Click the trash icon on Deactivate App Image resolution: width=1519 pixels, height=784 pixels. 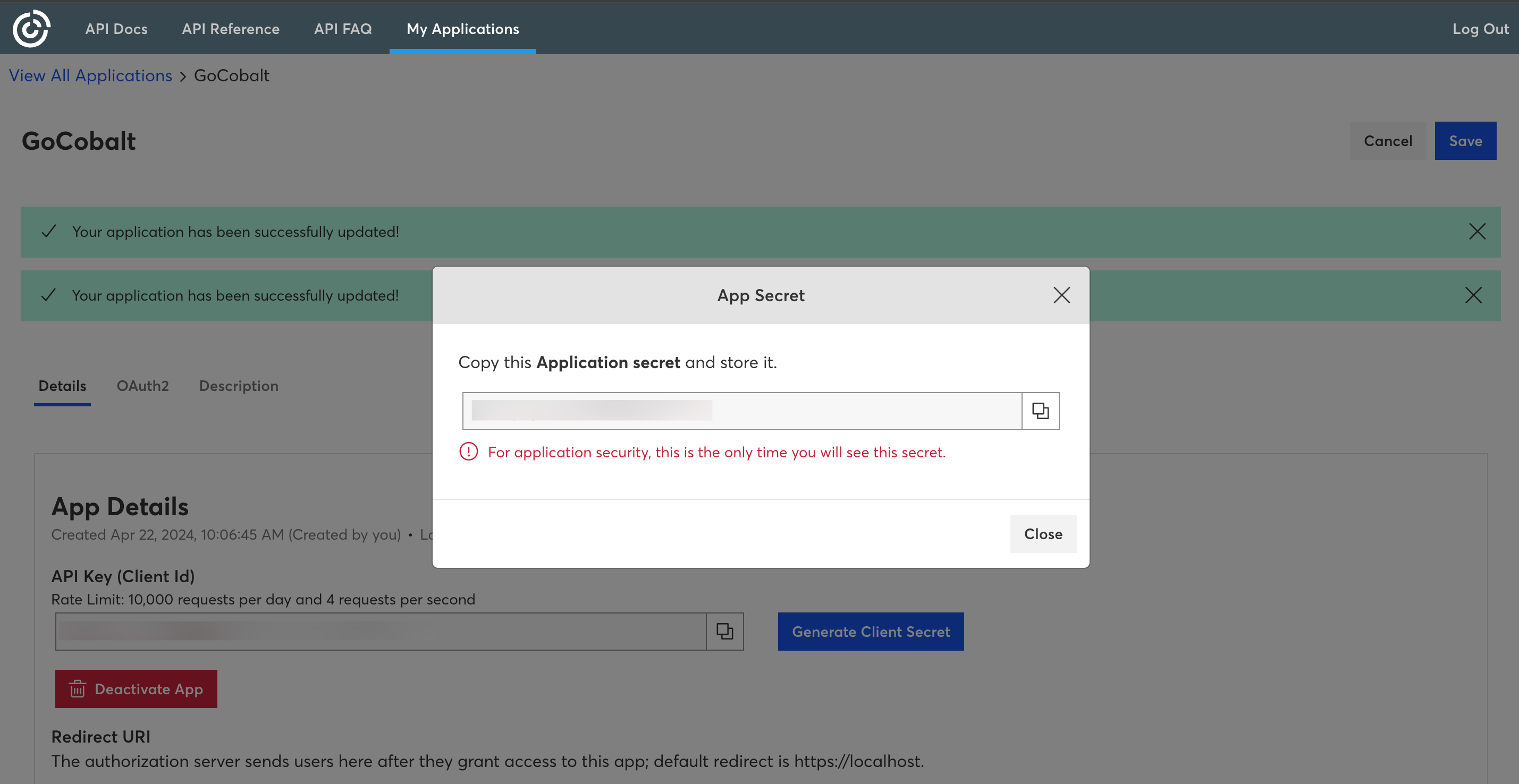78,688
